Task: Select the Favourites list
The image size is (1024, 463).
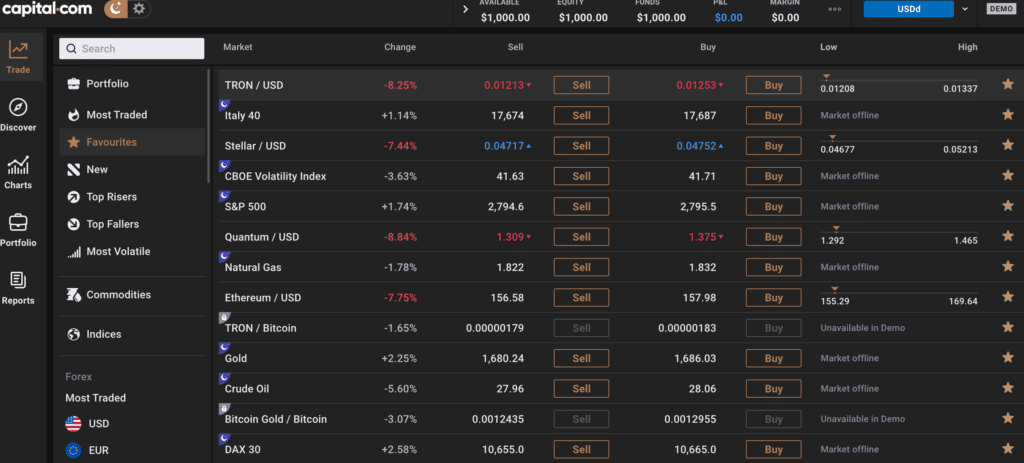Action: click(132, 142)
